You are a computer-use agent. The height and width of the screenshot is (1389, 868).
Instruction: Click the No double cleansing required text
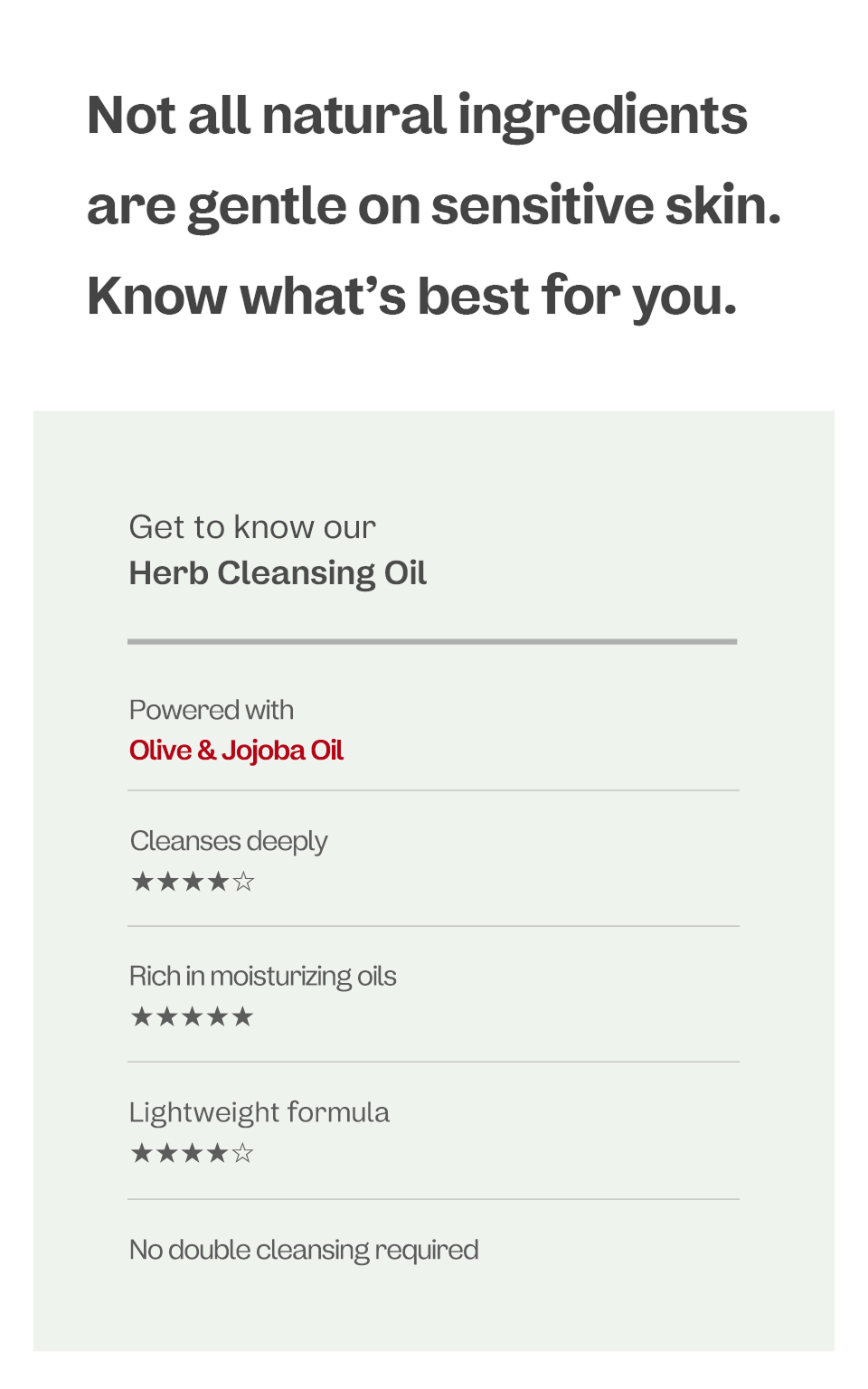pyautogui.click(x=304, y=1250)
